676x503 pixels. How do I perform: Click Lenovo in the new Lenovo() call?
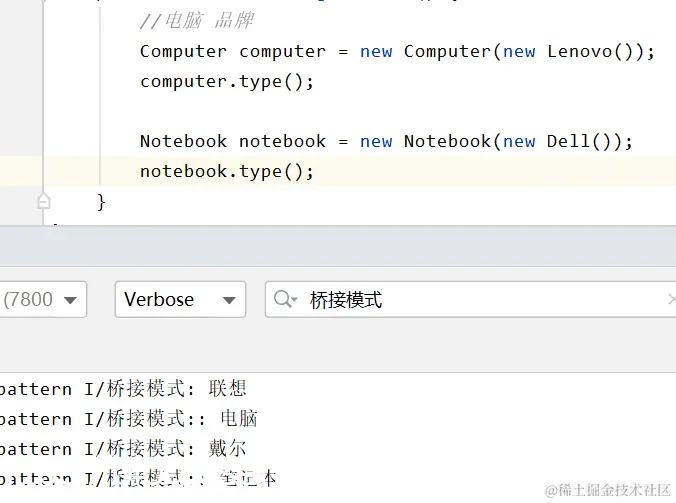[x=579, y=52]
